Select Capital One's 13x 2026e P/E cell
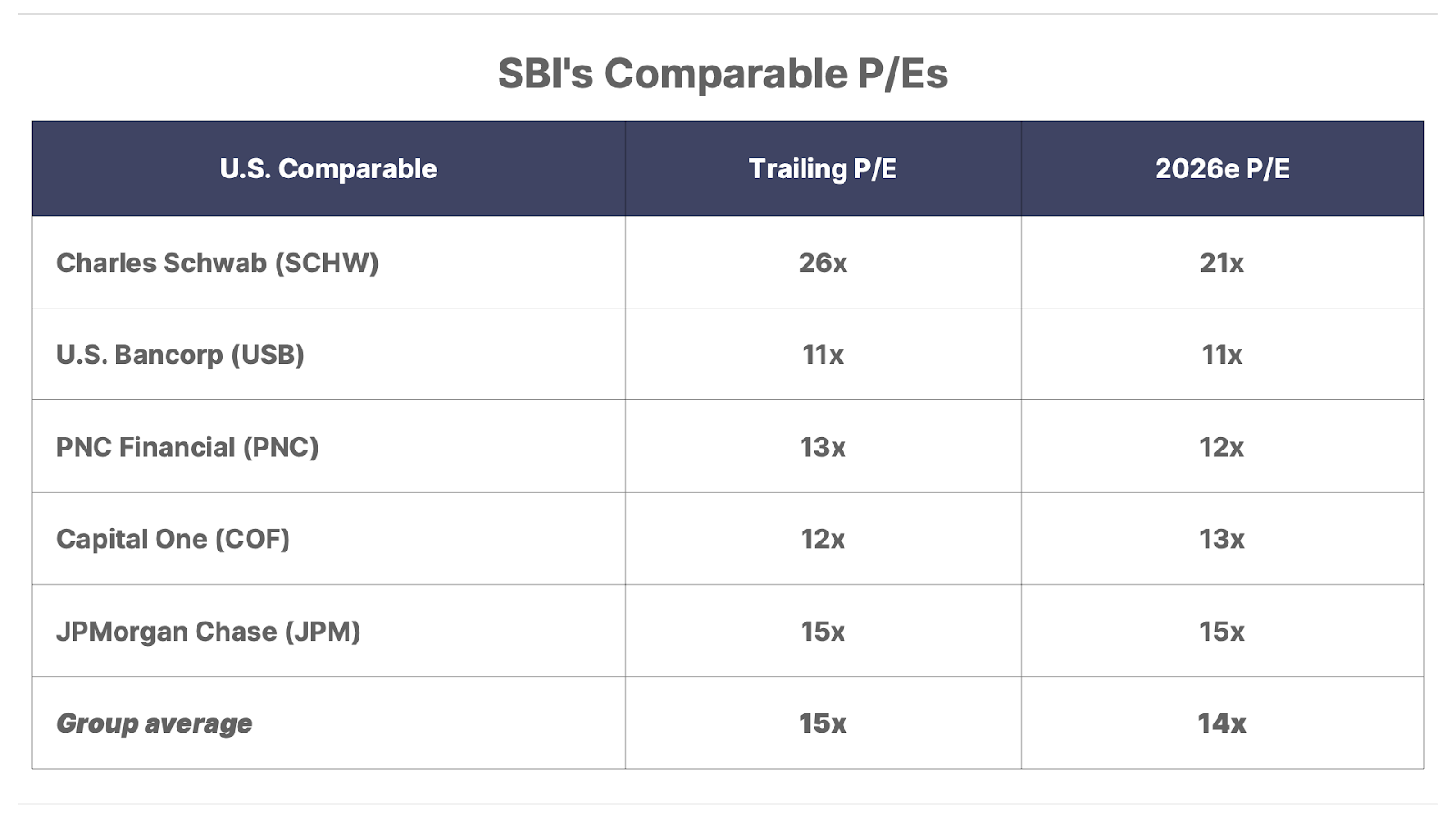The image size is (1456, 819). [1222, 539]
